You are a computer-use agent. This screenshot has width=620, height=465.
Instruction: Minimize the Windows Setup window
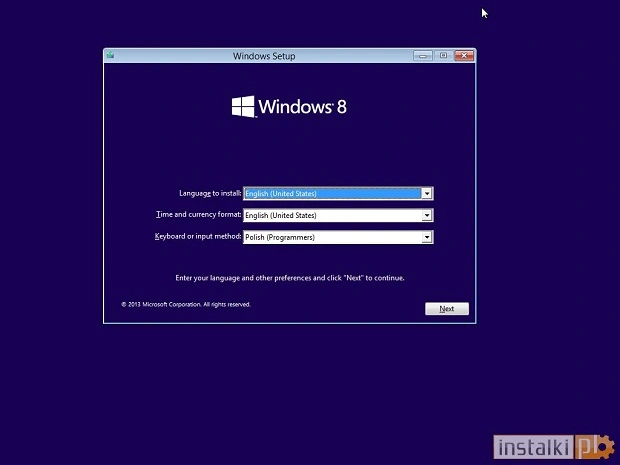pyautogui.click(x=423, y=56)
